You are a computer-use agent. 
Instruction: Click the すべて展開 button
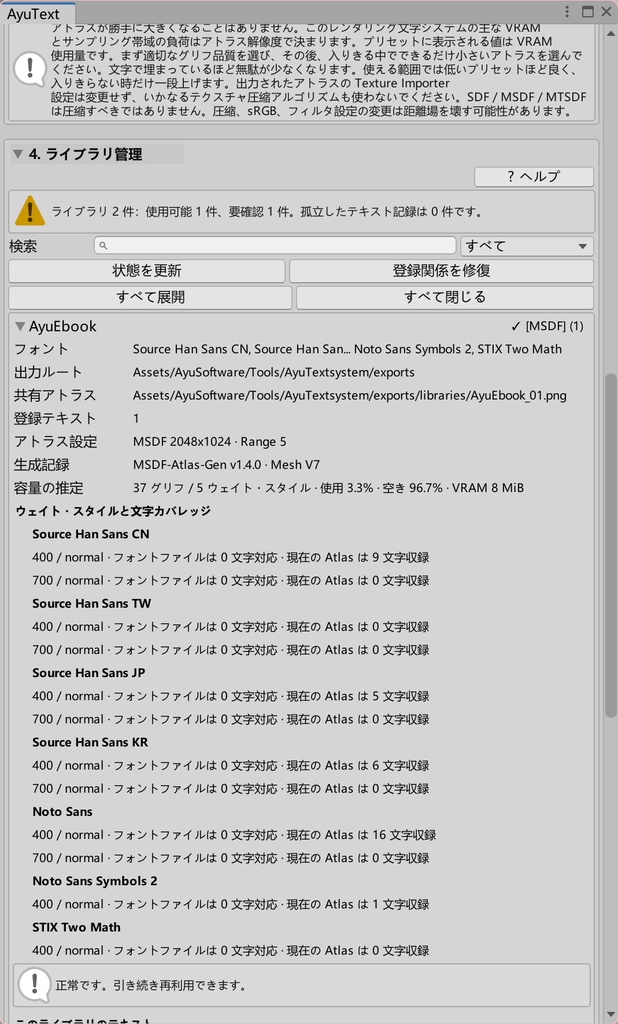[150, 297]
